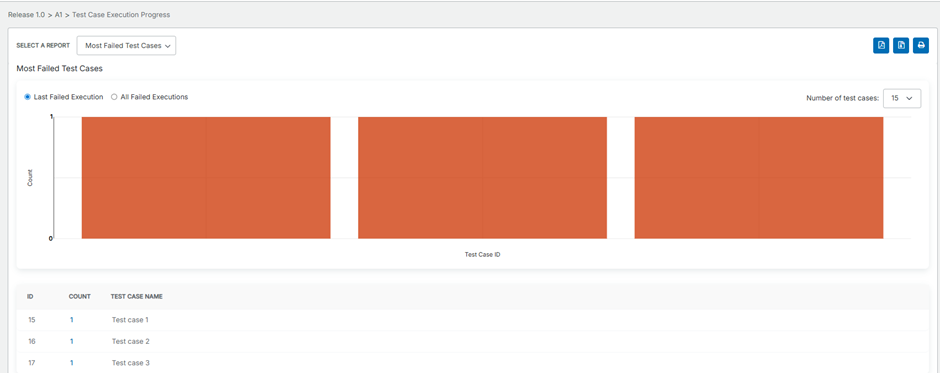Viewport: 940px width, 373px height.
Task: Export the report as a spreadsheet file
Action: (901, 46)
